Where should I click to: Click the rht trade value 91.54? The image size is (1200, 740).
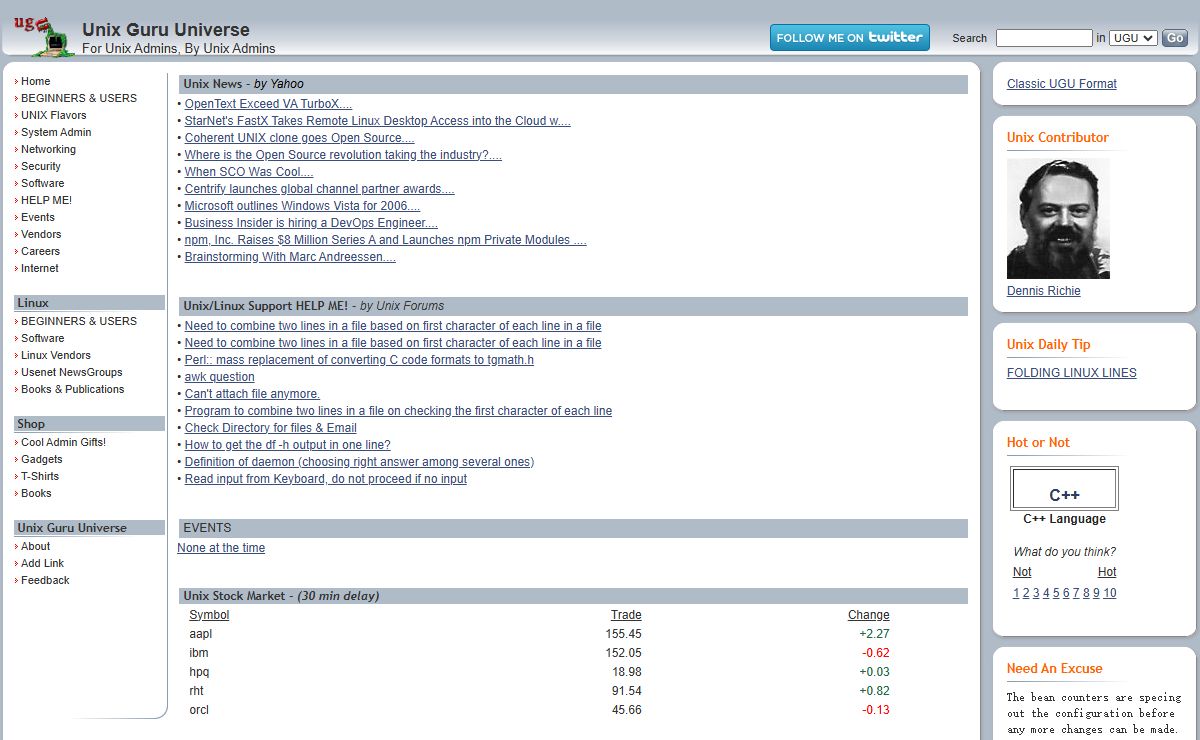pyautogui.click(x=627, y=691)
